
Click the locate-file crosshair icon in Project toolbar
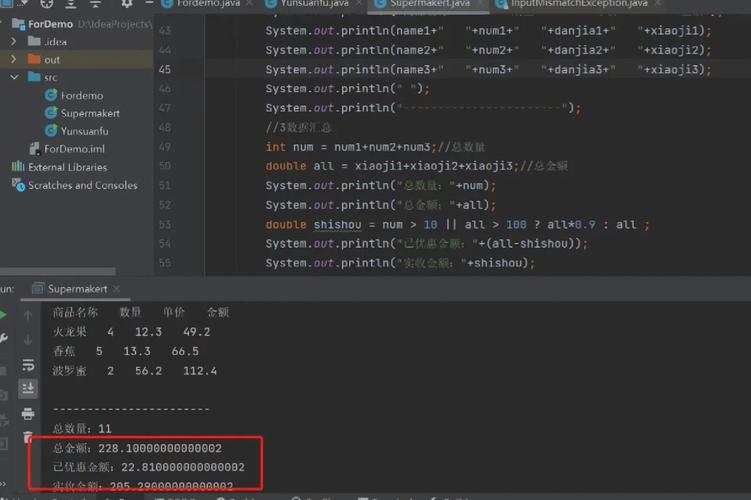pos(47,4)
